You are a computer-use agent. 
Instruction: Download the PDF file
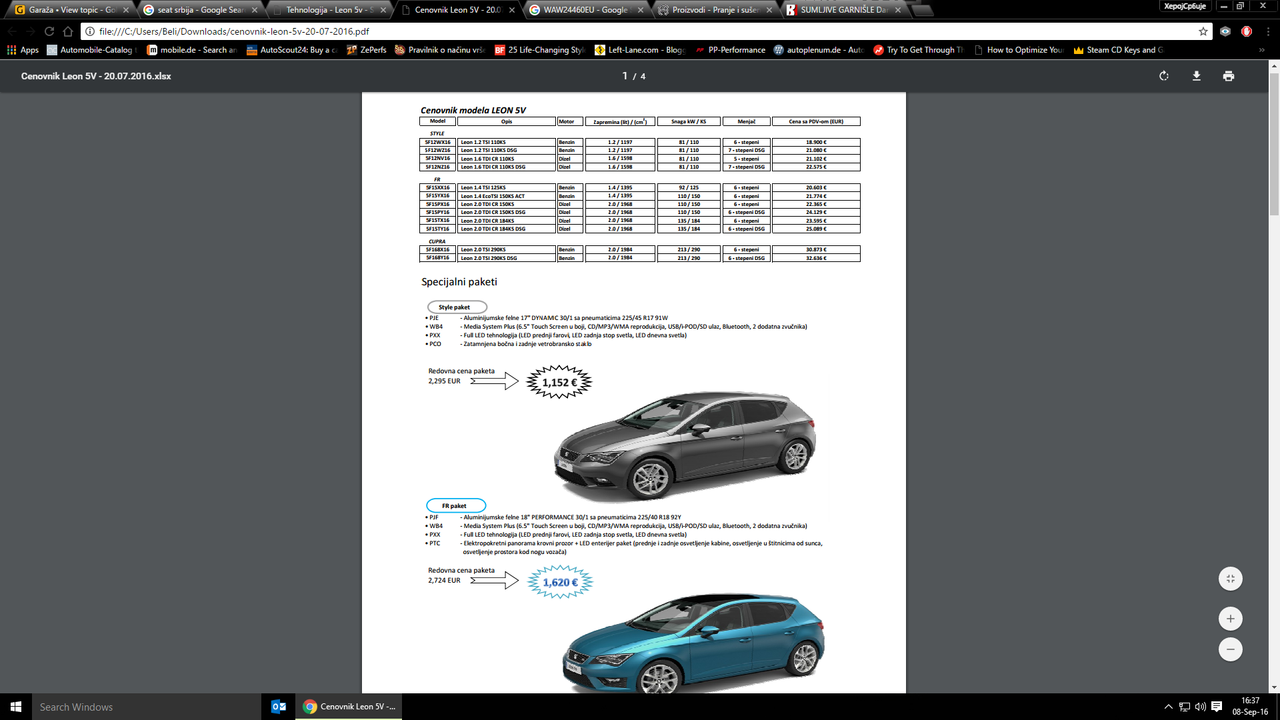pyautogui.click(x=1196, y=76)
